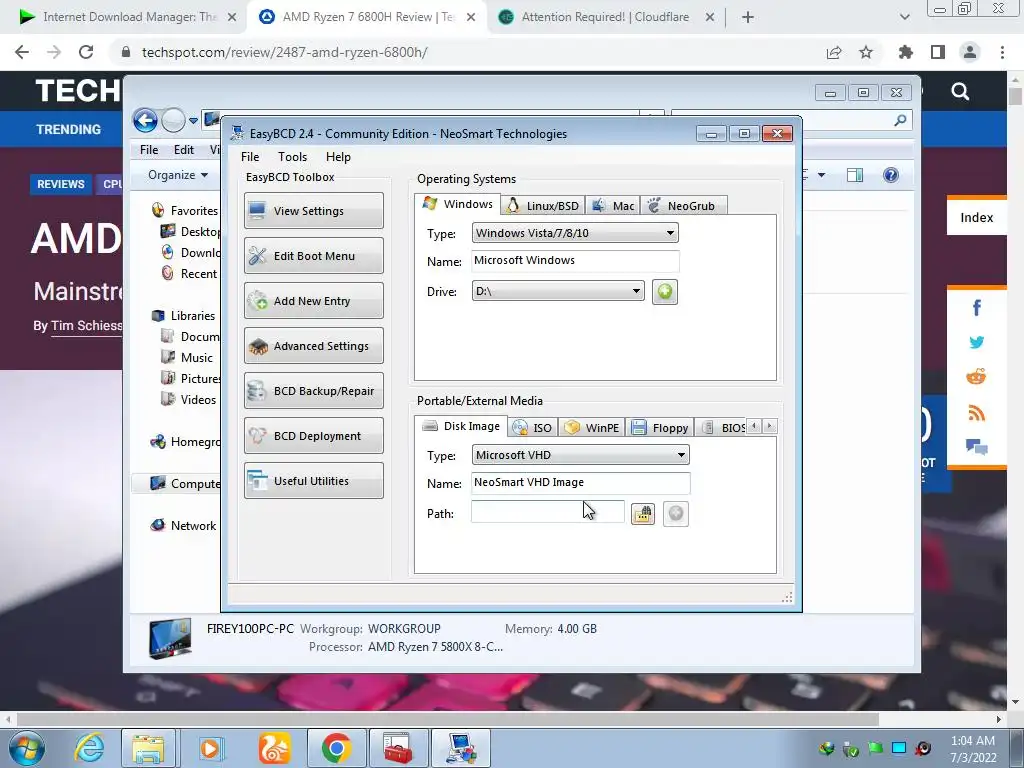The height and width of the screenshot is (768, 1024).
Task: Share the article on Twitter
Action: 977,342
